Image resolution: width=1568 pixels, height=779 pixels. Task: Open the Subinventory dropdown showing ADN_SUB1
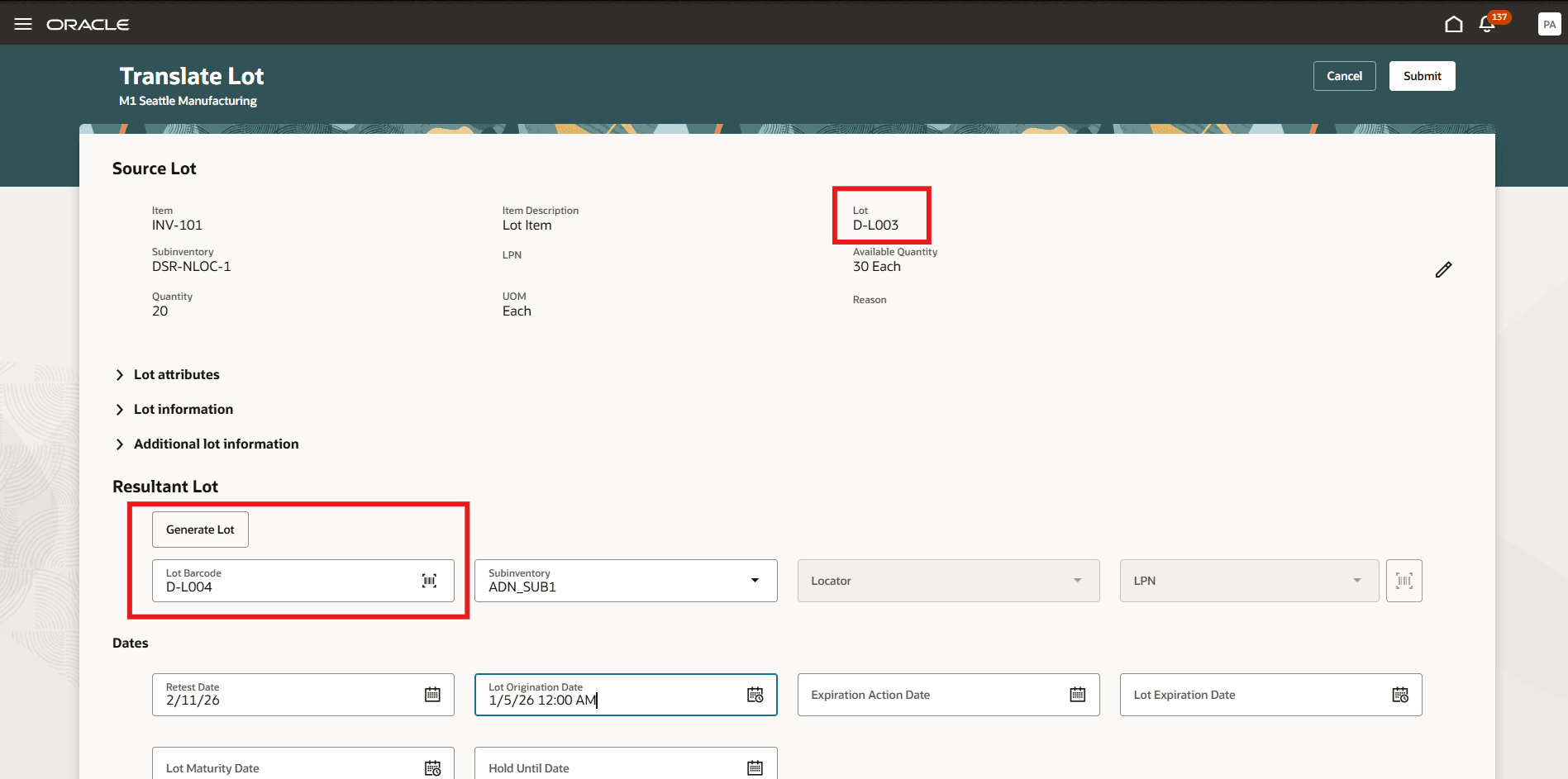pos(754,580)
